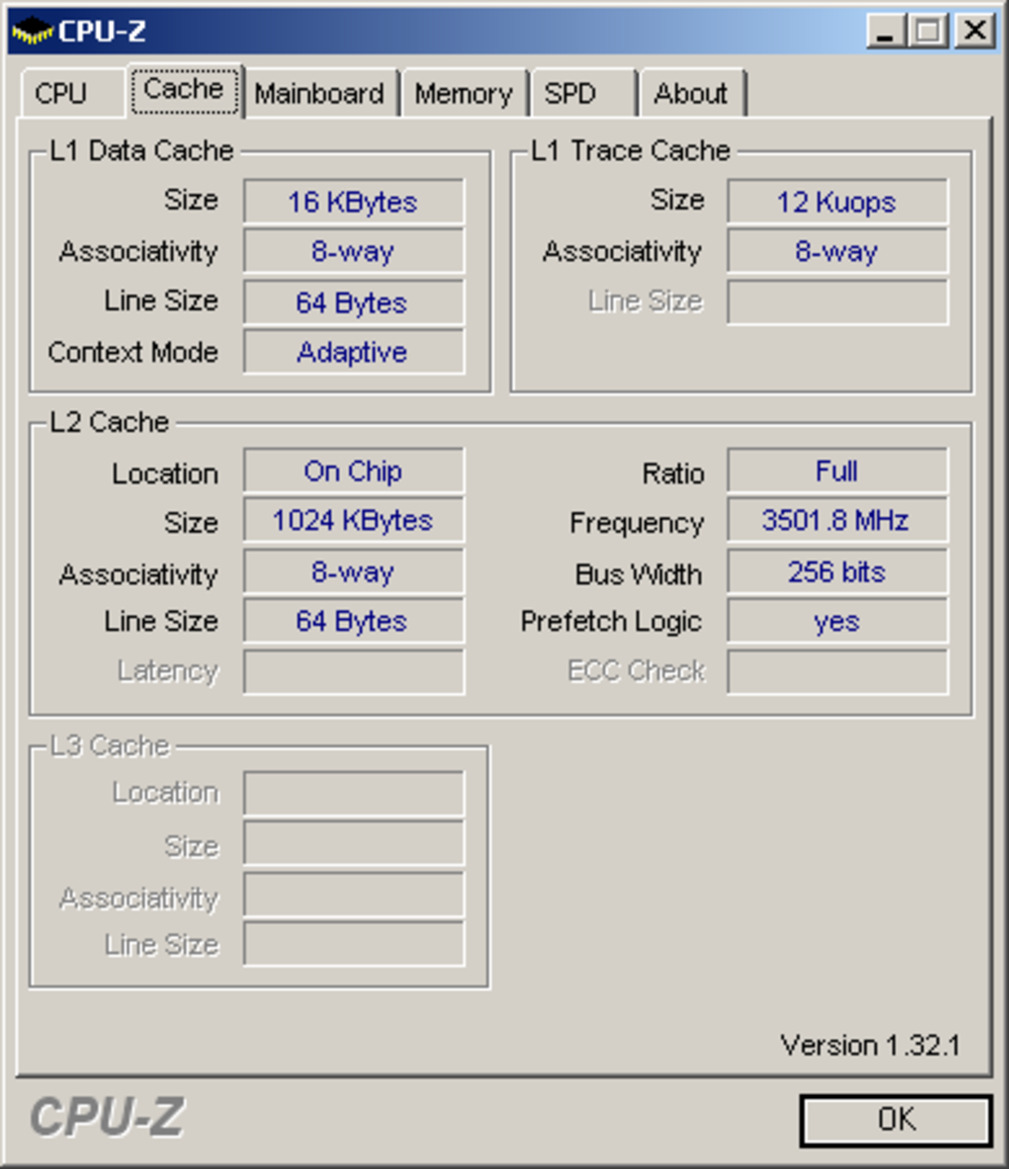Minimize the CPU-Z window
The image size is (1009, 1169).
[x=885, y=31]
